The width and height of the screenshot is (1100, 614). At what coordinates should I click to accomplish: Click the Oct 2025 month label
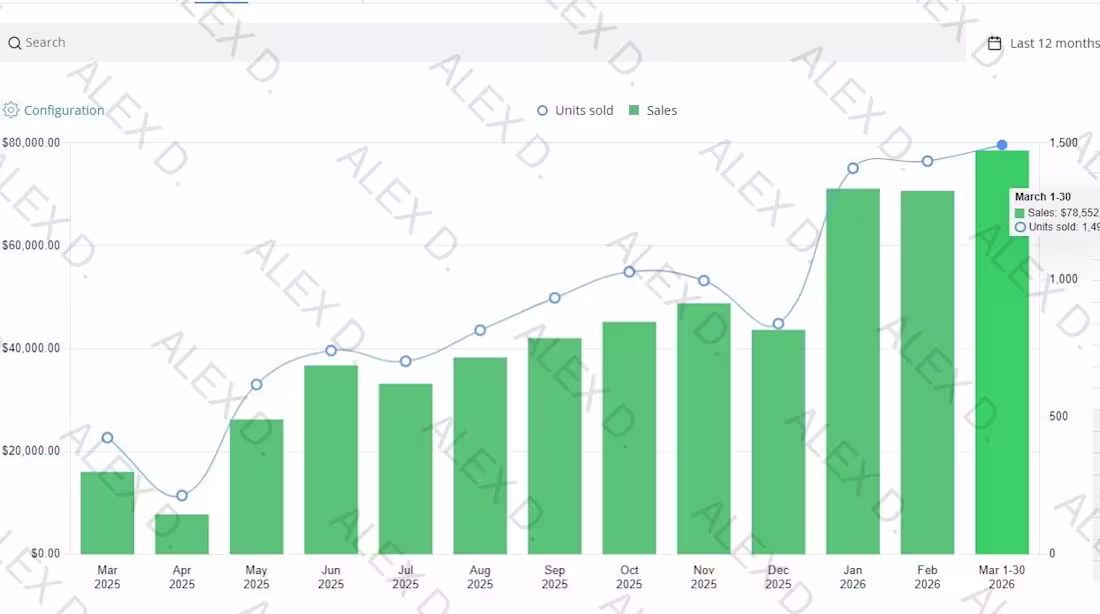point(629,578)
